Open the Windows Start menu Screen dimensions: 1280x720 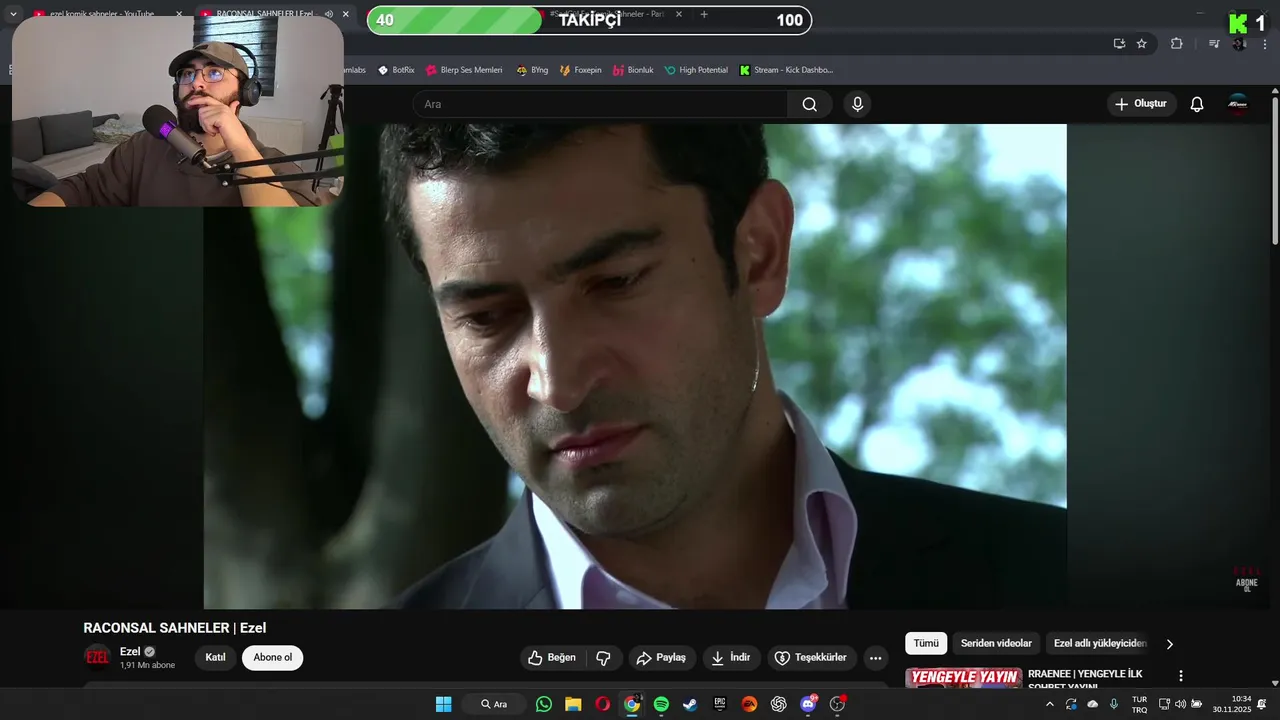pyautogui.click(x=443, y=704)
